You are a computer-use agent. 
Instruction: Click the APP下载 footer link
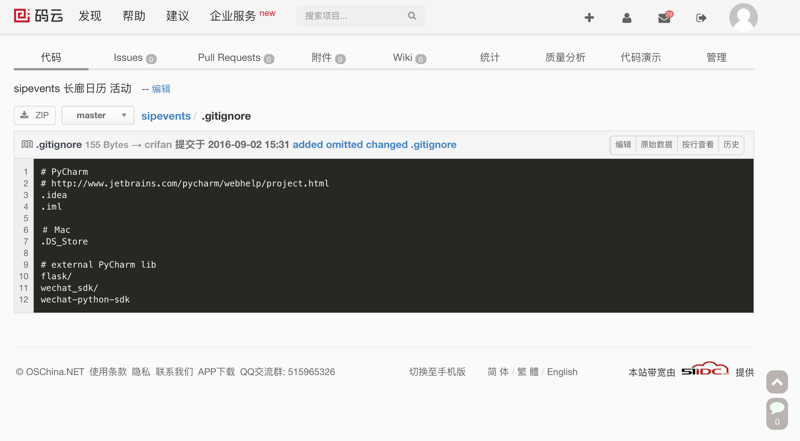click(x=216, y=372)
